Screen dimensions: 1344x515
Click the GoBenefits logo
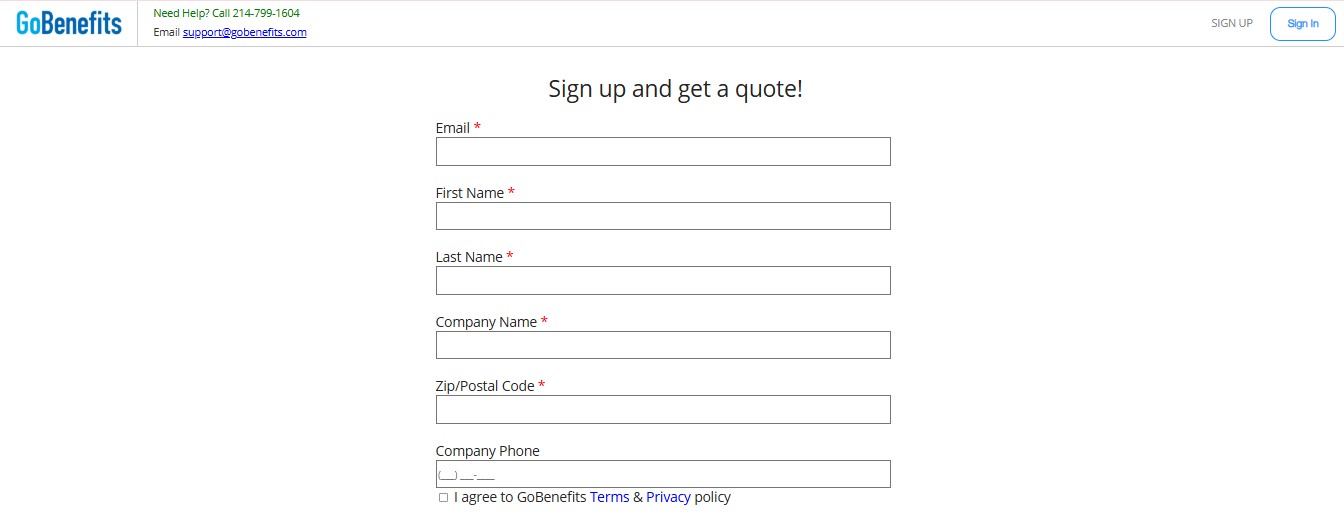coord(69,24)
